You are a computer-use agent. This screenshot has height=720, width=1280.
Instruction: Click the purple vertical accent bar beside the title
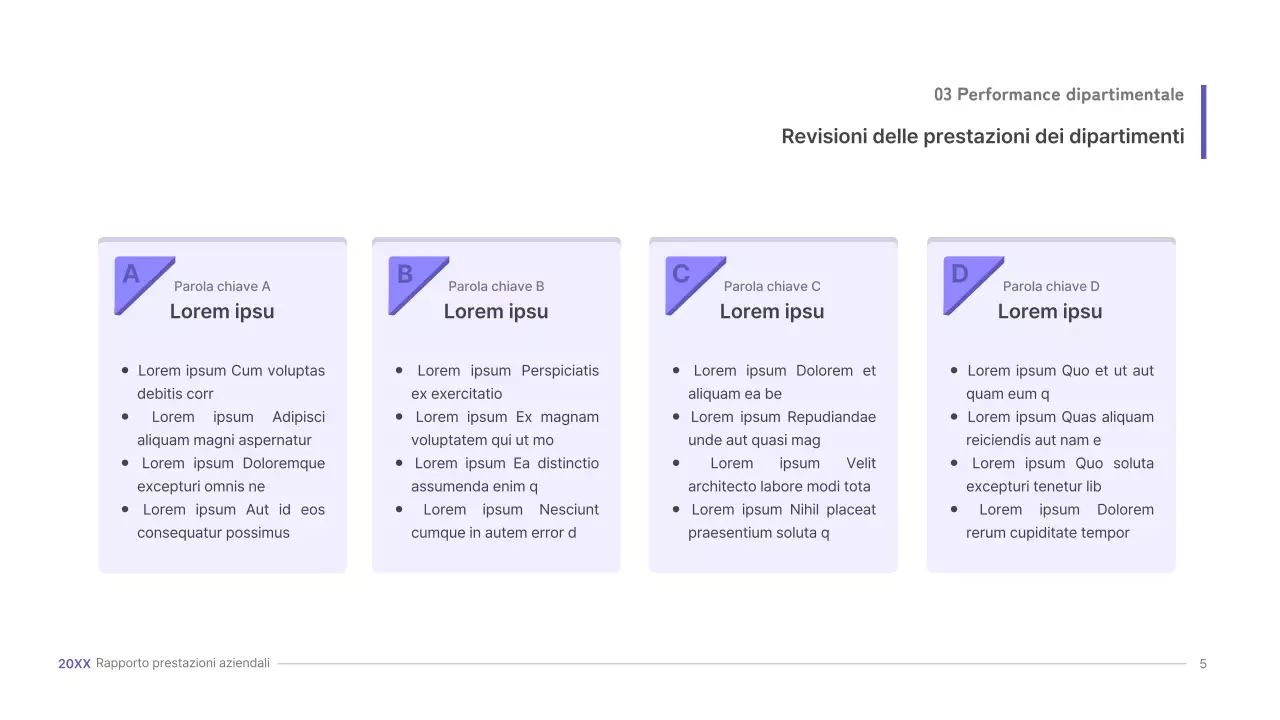coord(1203,122)
